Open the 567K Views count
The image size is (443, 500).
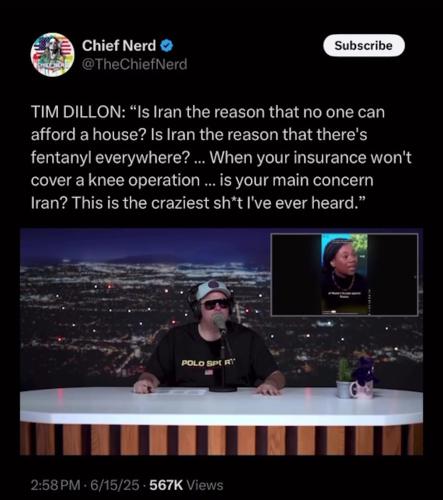(x=186, y=485)
